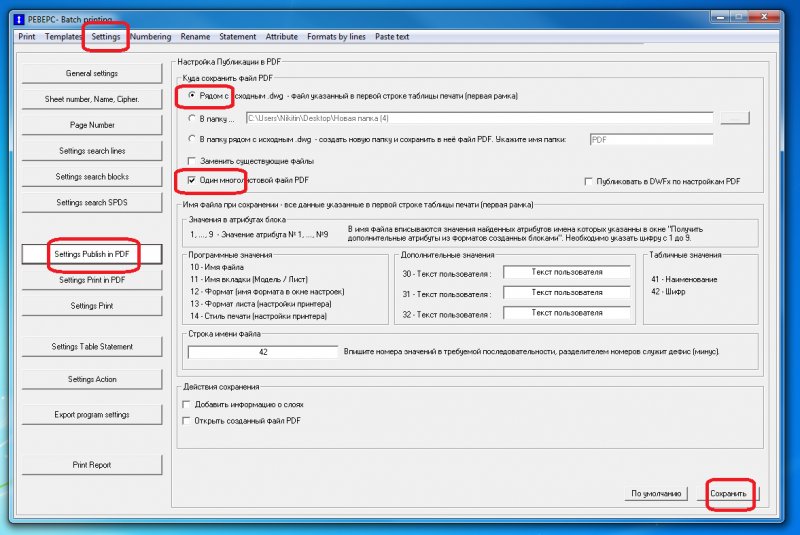The image size is (800, 535).
Task: Enable 'Публиковать в DWFx по настройкам PDF'
Action: (588, 182)
